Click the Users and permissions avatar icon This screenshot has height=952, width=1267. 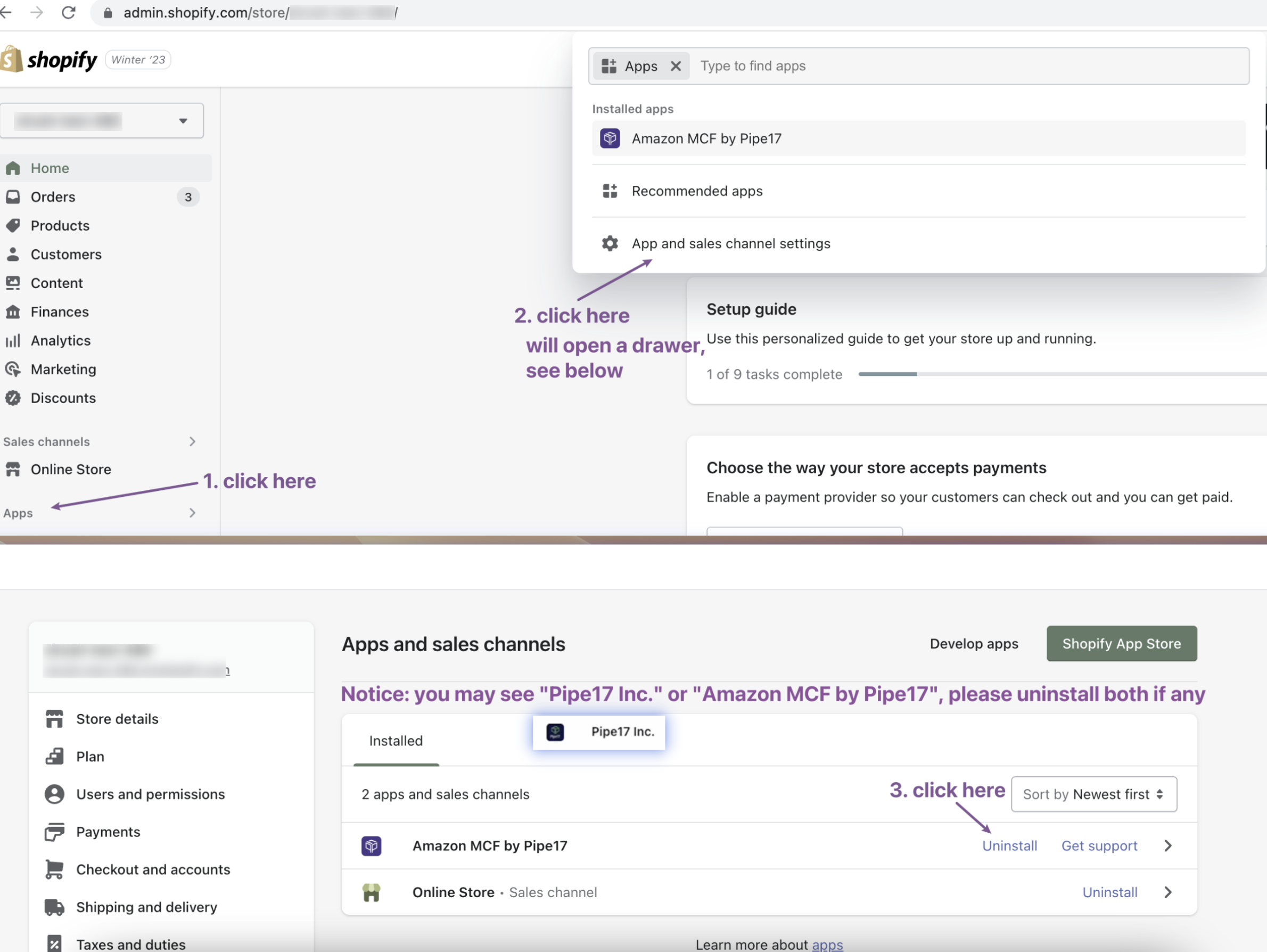pyautogui.click(x=54, y=794)
